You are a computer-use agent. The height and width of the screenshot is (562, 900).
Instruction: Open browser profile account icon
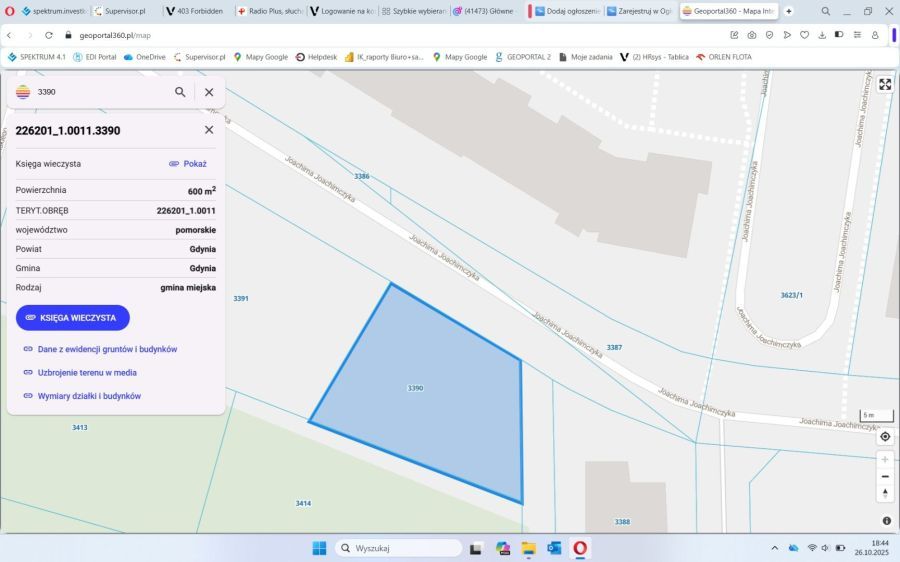pos(875,35)
